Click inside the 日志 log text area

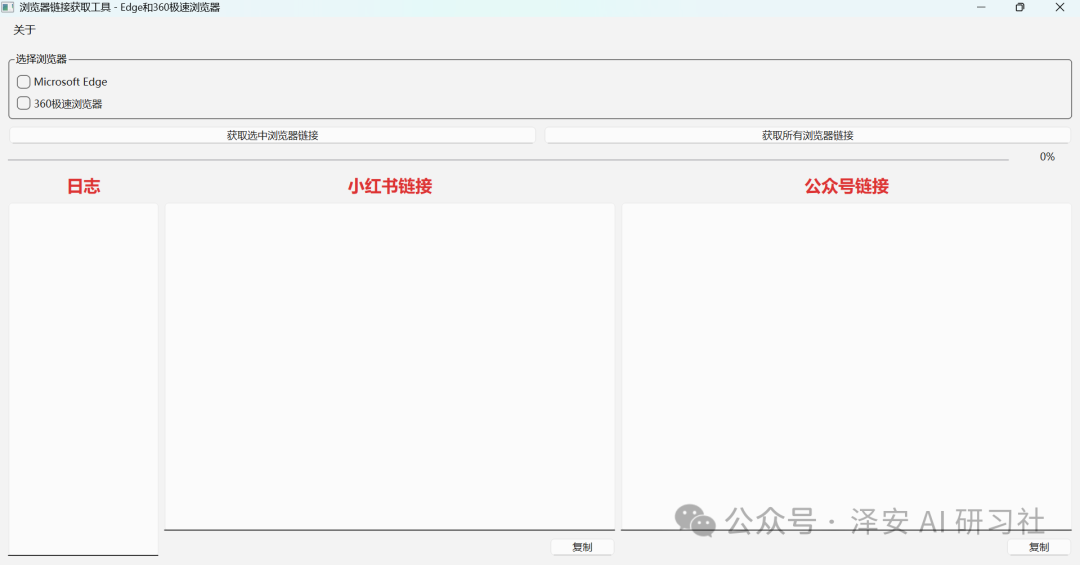tap(83, 379)
